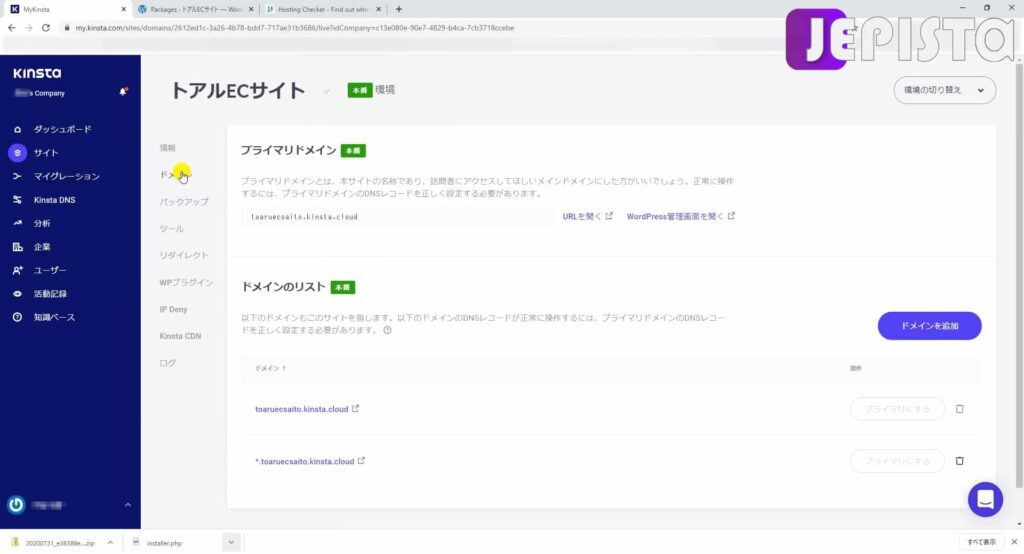This screenshot has width=1024, height=554.
Task: Click the user avatar power icon
Action: (x=16, y=504)
